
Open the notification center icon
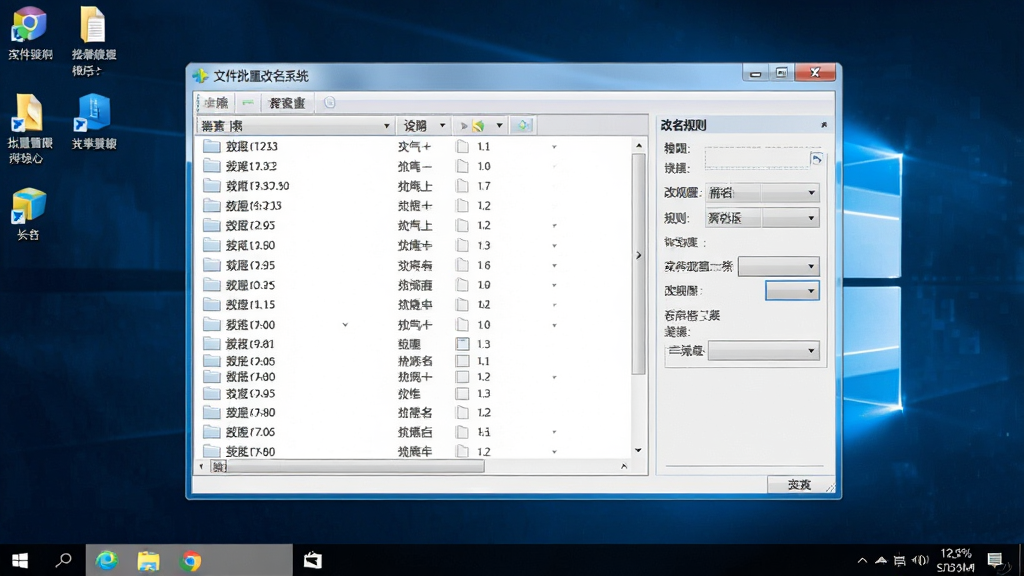[995, 560]
